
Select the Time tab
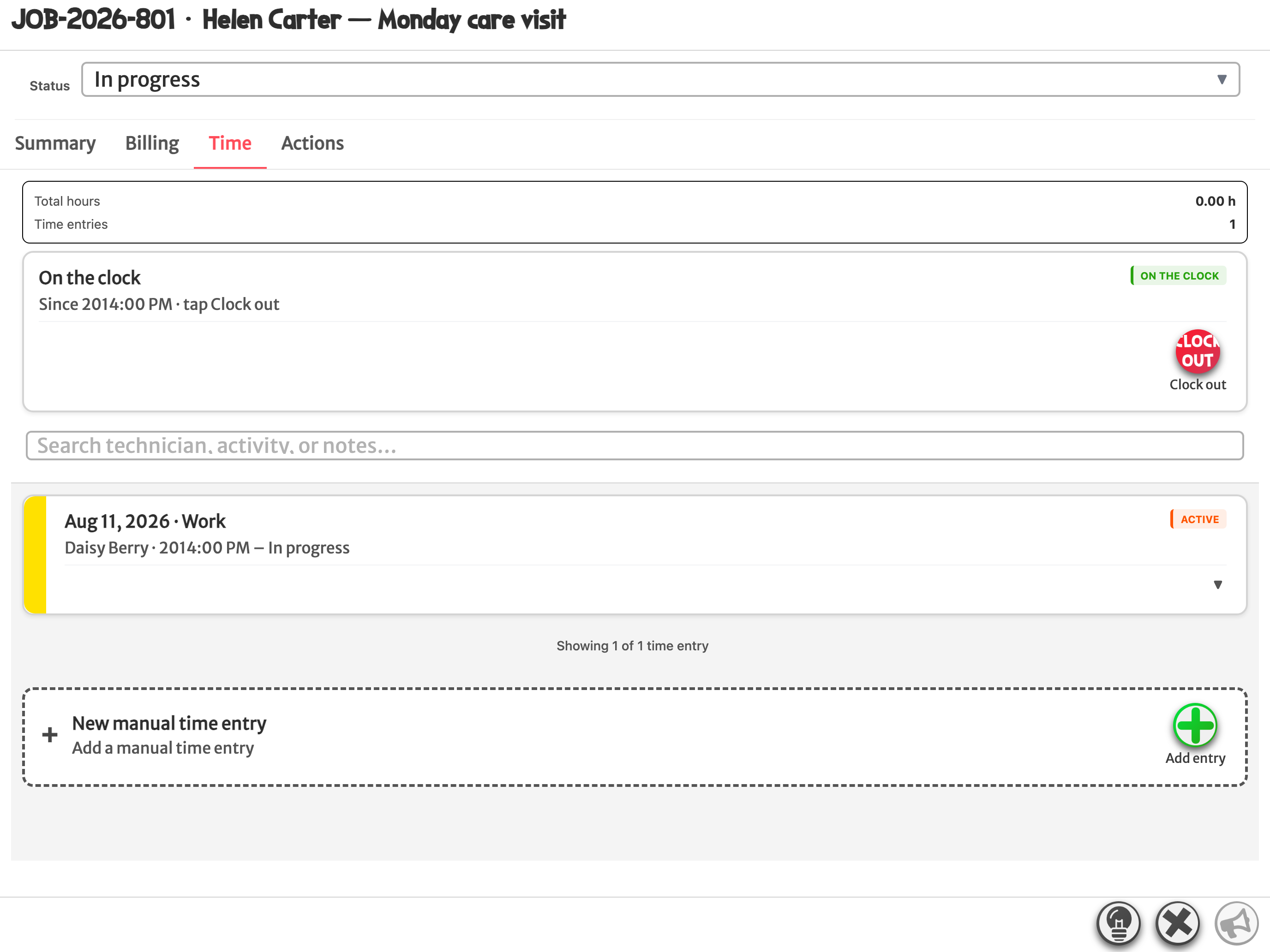230,143
